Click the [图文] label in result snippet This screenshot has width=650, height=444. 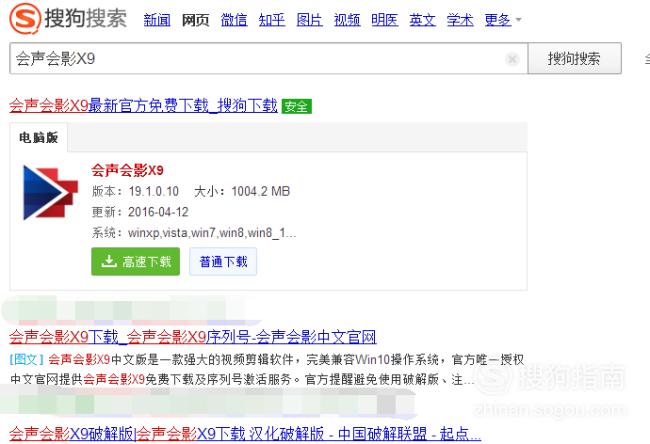(27, 359)
